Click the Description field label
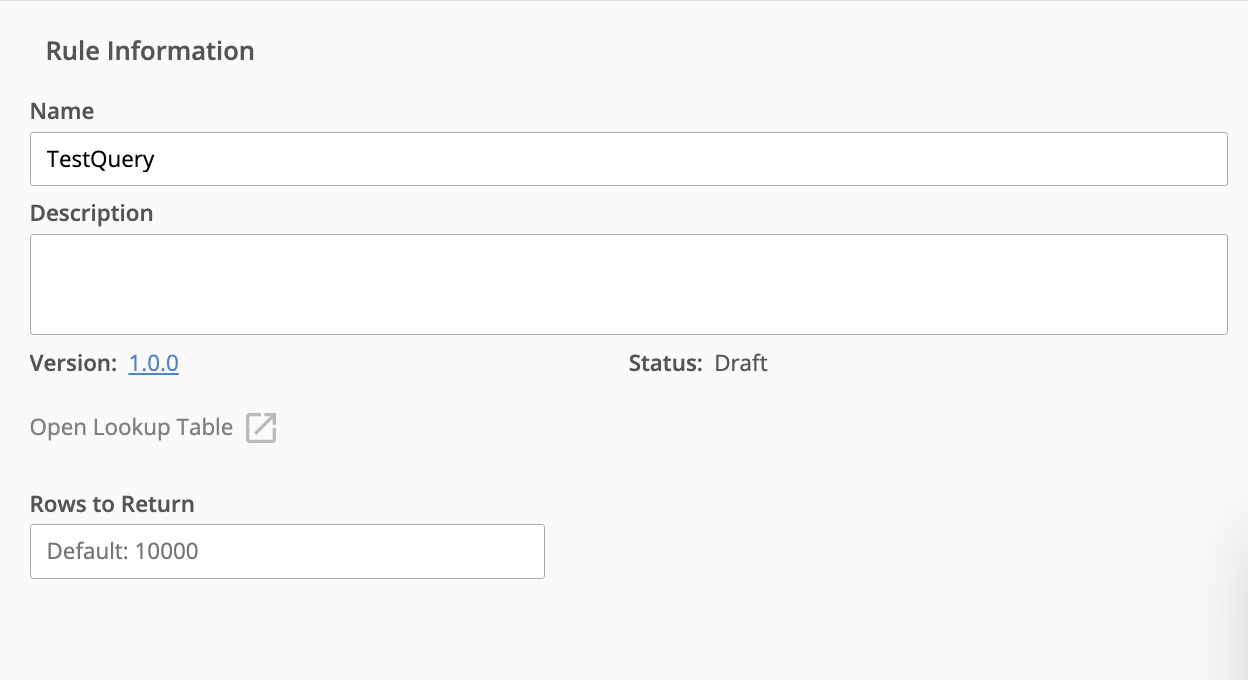The image size is (1248, 680). [92, 213]
